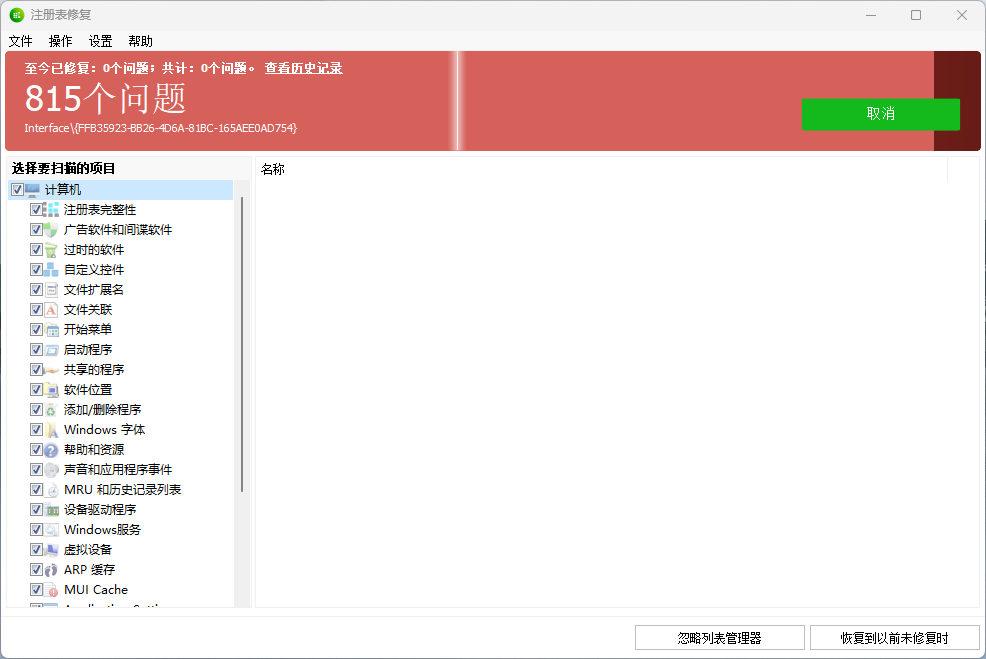Click the 添加/删除程序 icon

click(x=52, y=410)
